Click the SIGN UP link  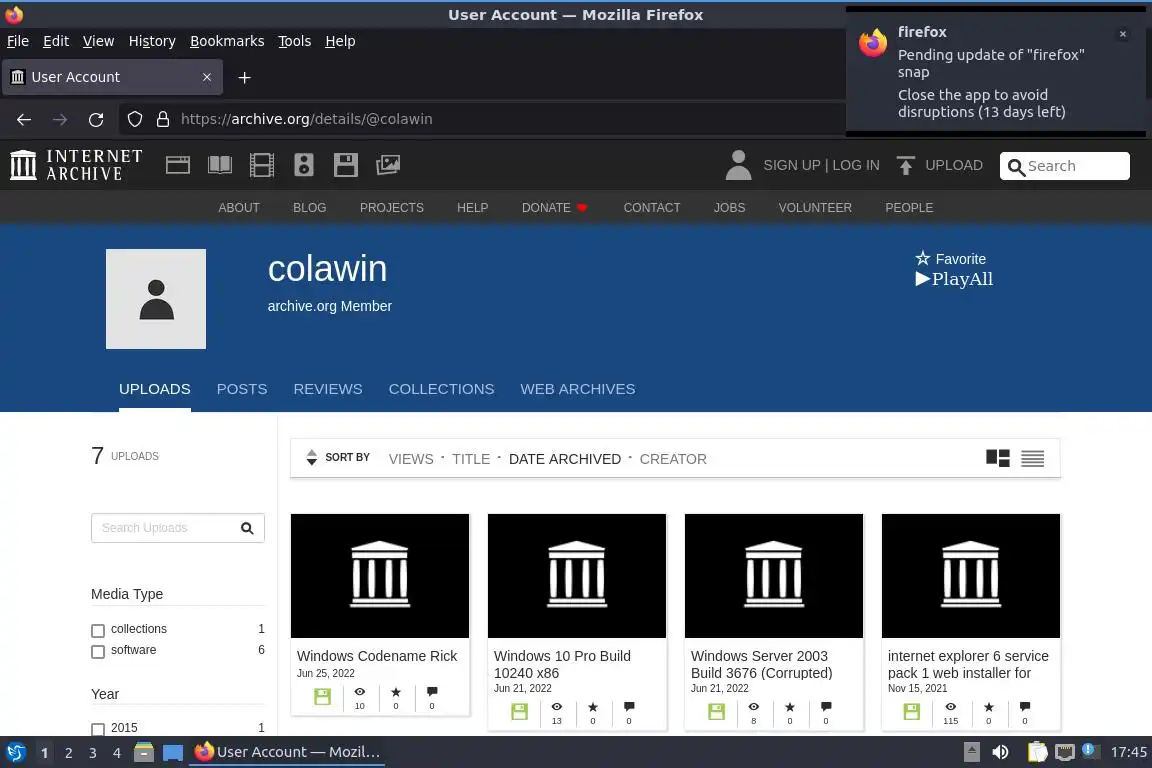[791, 165]
